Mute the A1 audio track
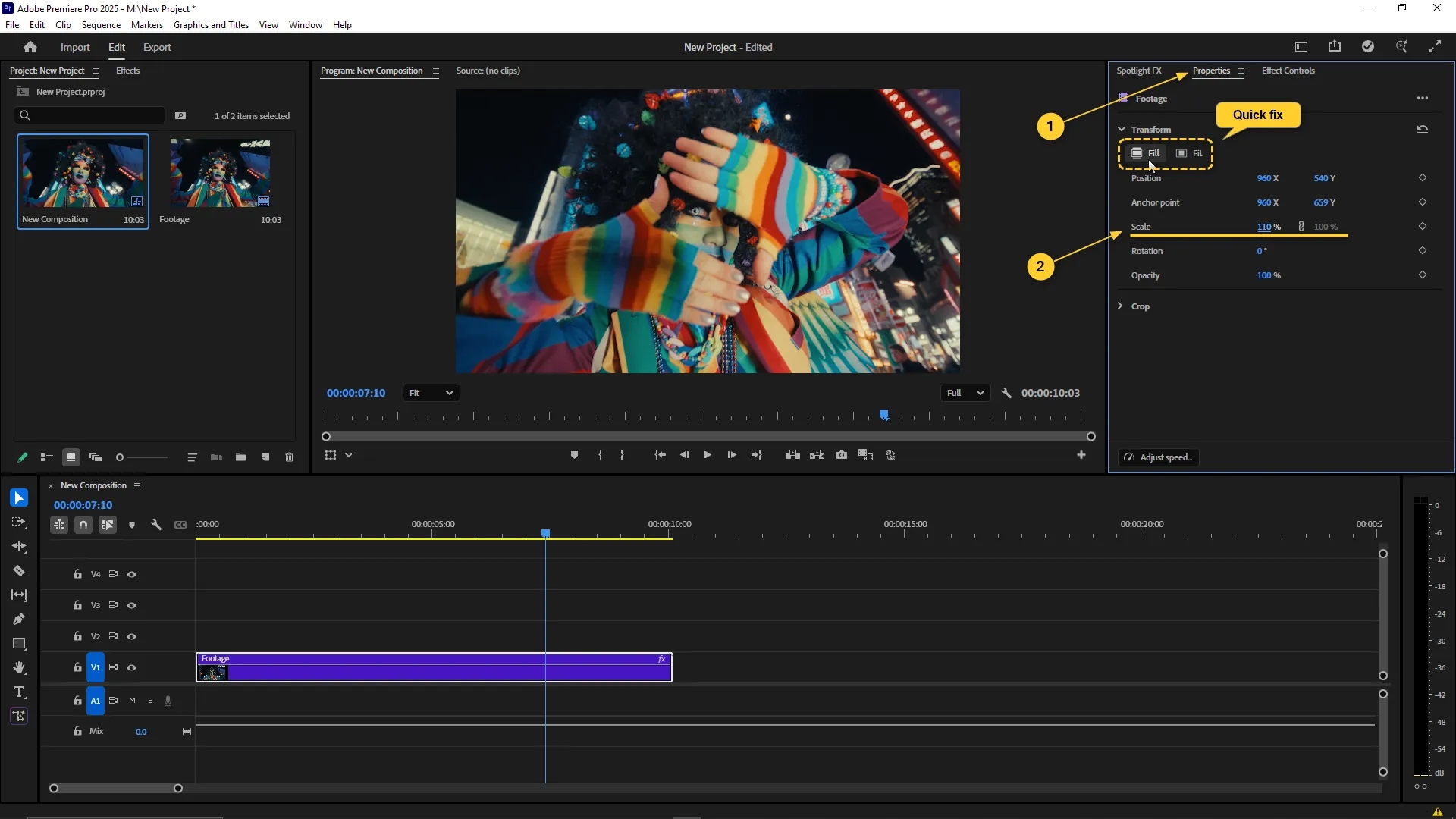Image resolution: width=1456 pixels, height=819 pixels. pos(132,701)
